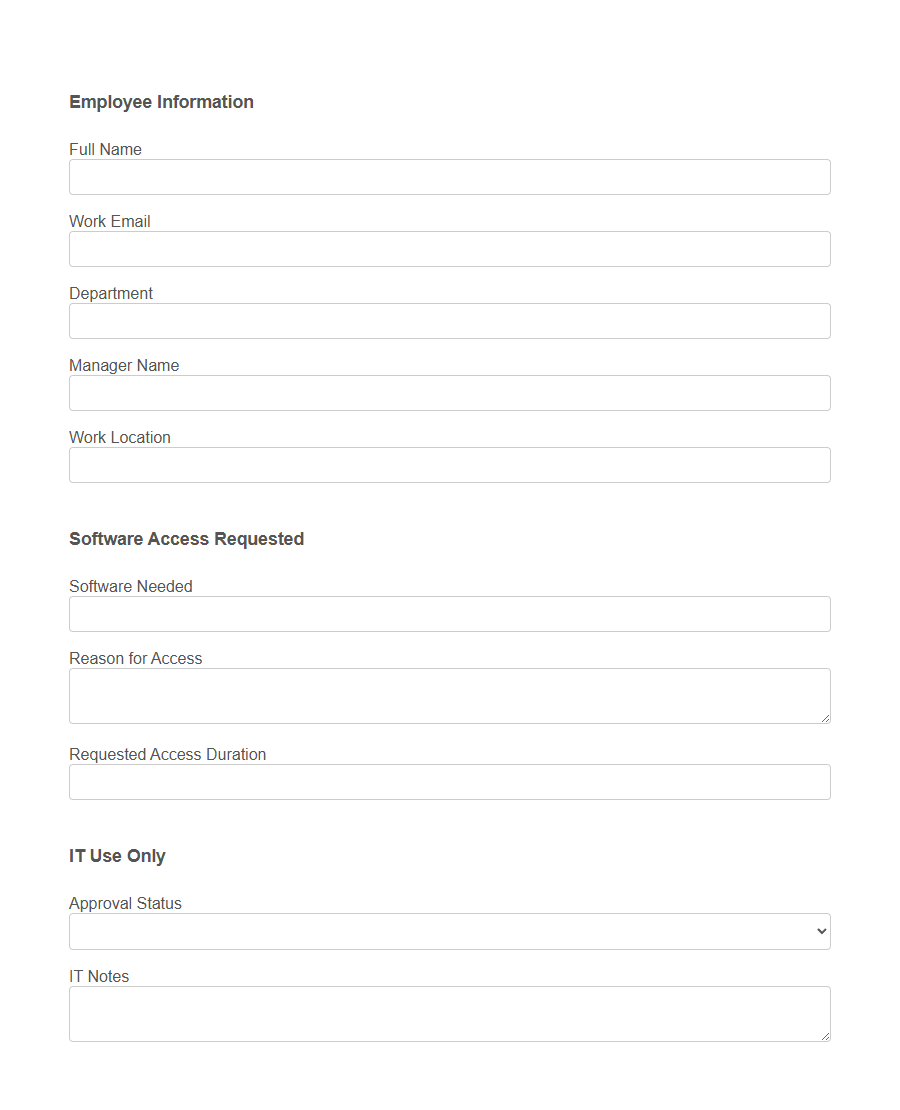Select the Requested Access Duration field
900x1110 pixels.
coord(449,782)
